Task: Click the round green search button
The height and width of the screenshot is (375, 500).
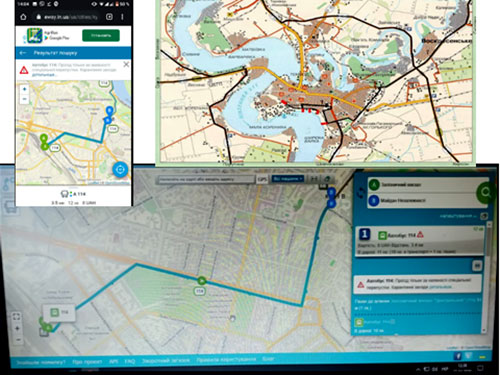Action: [485, 192]
